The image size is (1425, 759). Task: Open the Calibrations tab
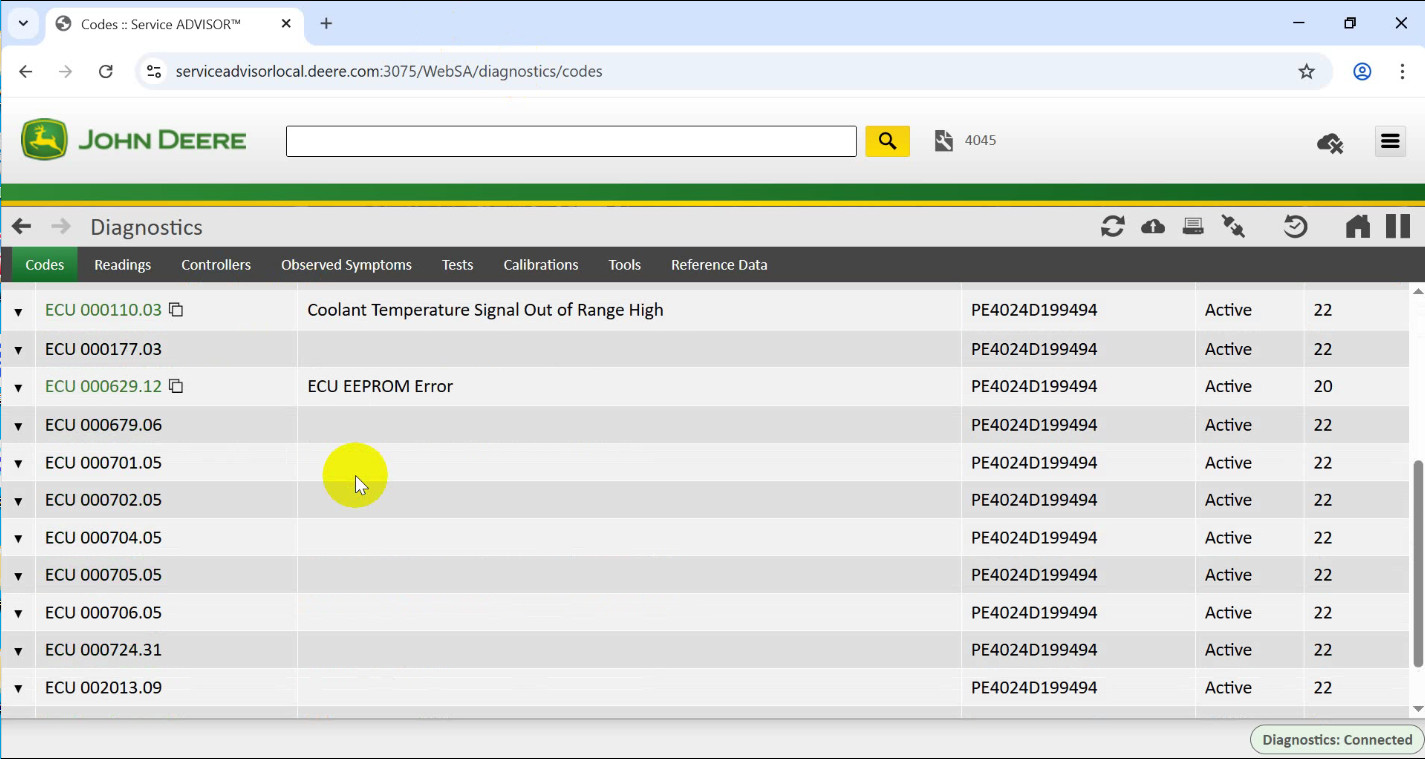[x=540, y=265]
